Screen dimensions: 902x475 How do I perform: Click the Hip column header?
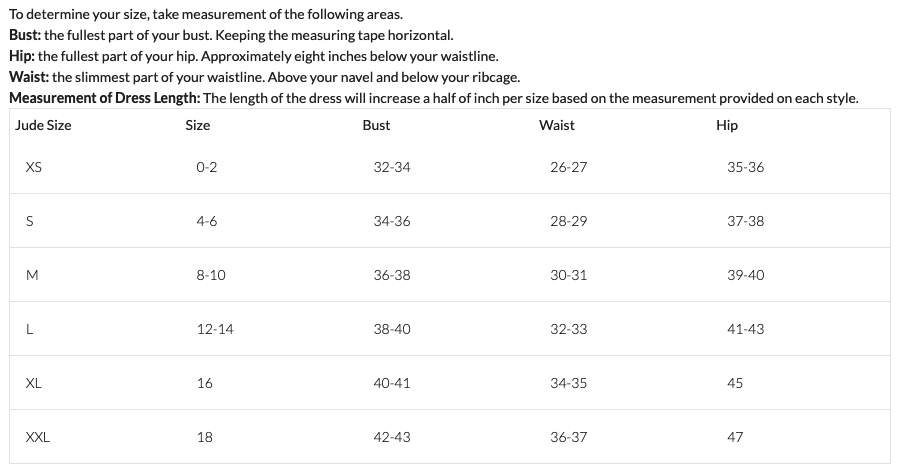[727, 125]
